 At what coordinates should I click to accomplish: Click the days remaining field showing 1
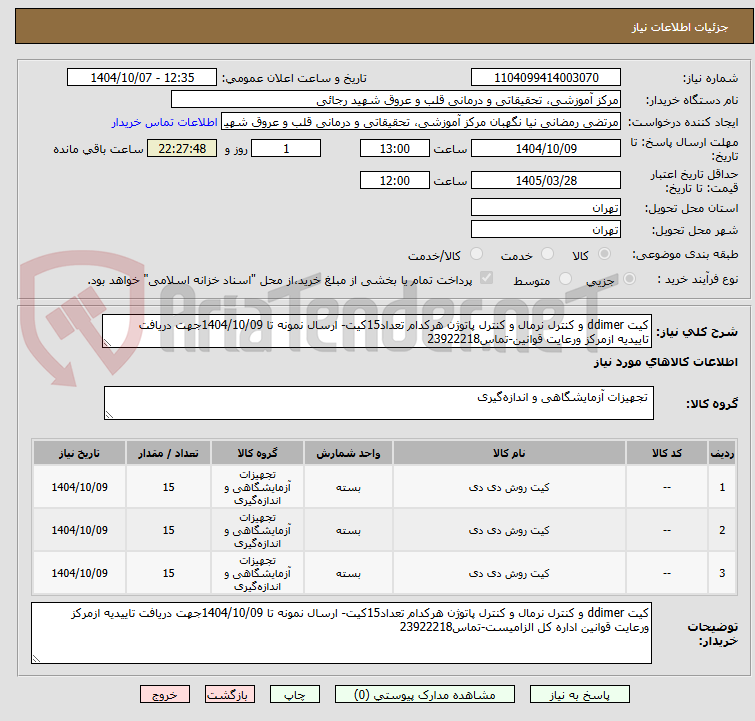(x=286, y=148)
